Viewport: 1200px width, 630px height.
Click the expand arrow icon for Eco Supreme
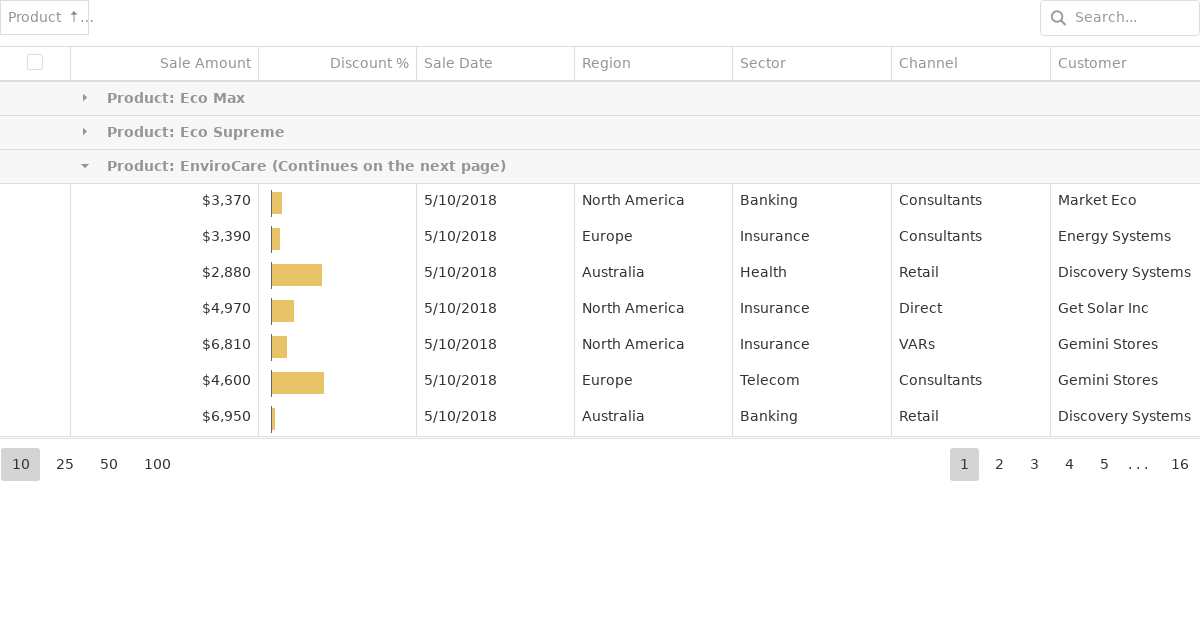pyautogui.click(x=84, y=132)
